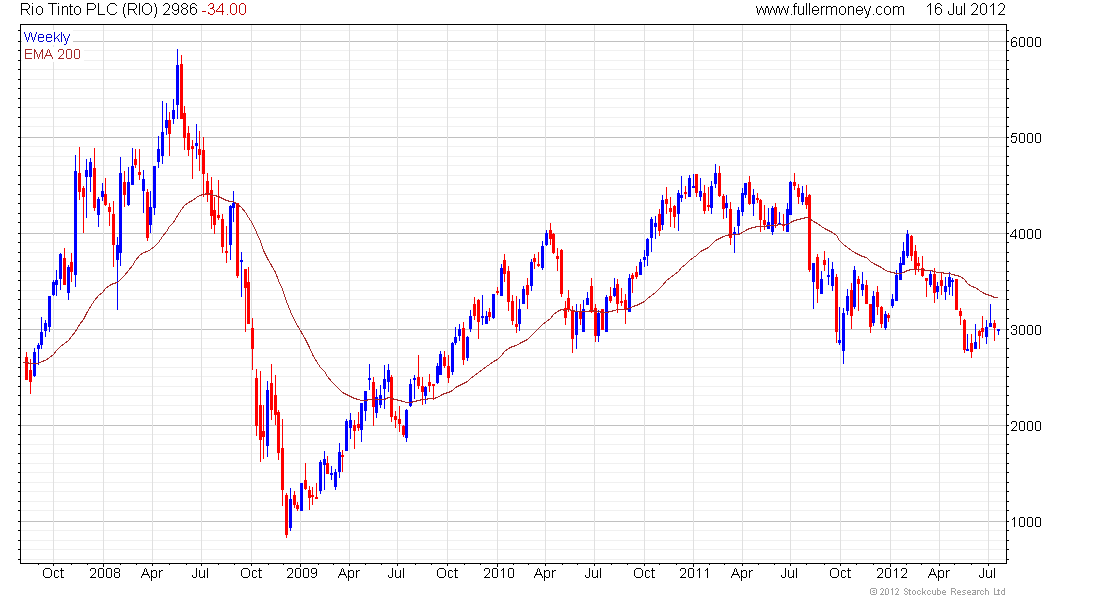Click the 2000 price axis label

[1026, 426]
